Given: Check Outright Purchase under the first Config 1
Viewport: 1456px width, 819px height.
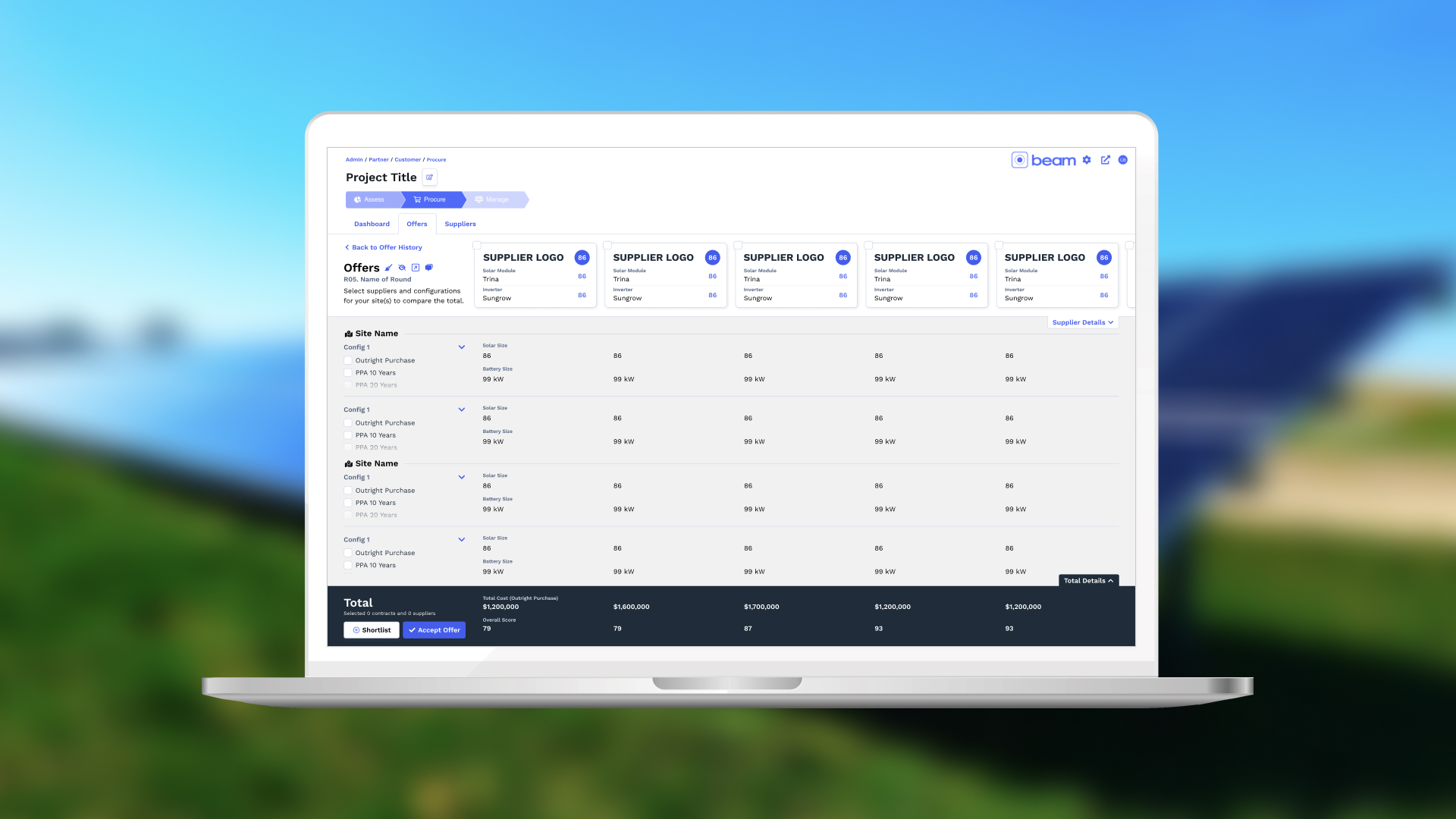Looking at the screenshot, I should (348, 360).
